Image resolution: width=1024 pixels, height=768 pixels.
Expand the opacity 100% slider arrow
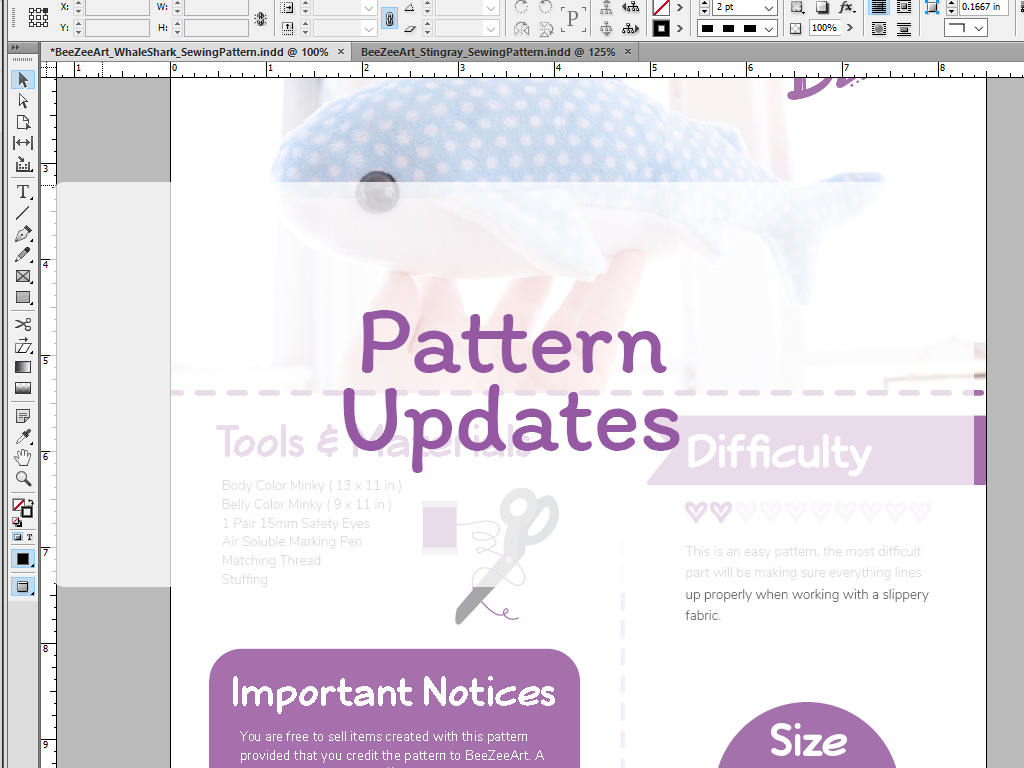click(x=850, y=28)
